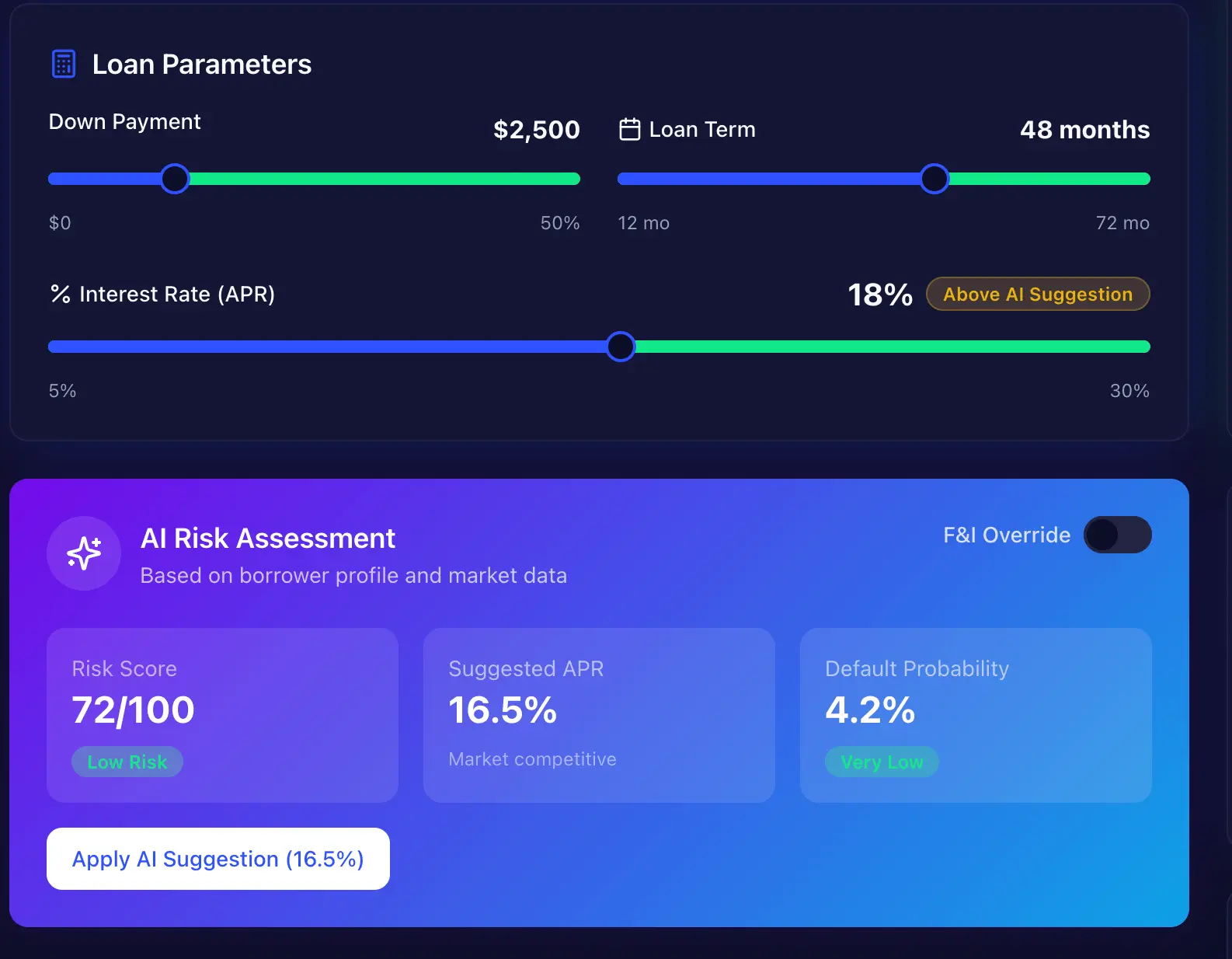Click the 16.5% suggested APR value
The image size is (1232, 959).
pyautogui.click(x=503, y=710)
